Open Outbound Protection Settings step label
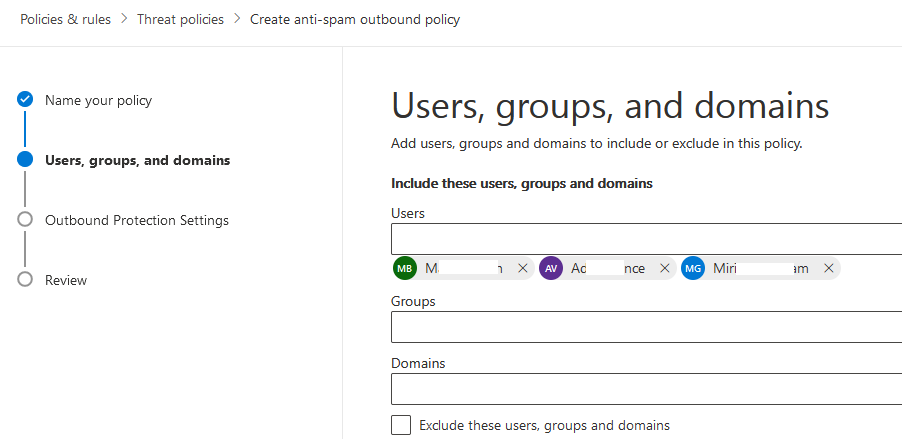Viewport: 902px width, 439px height. pyautogui.click(x=137, y=220)
